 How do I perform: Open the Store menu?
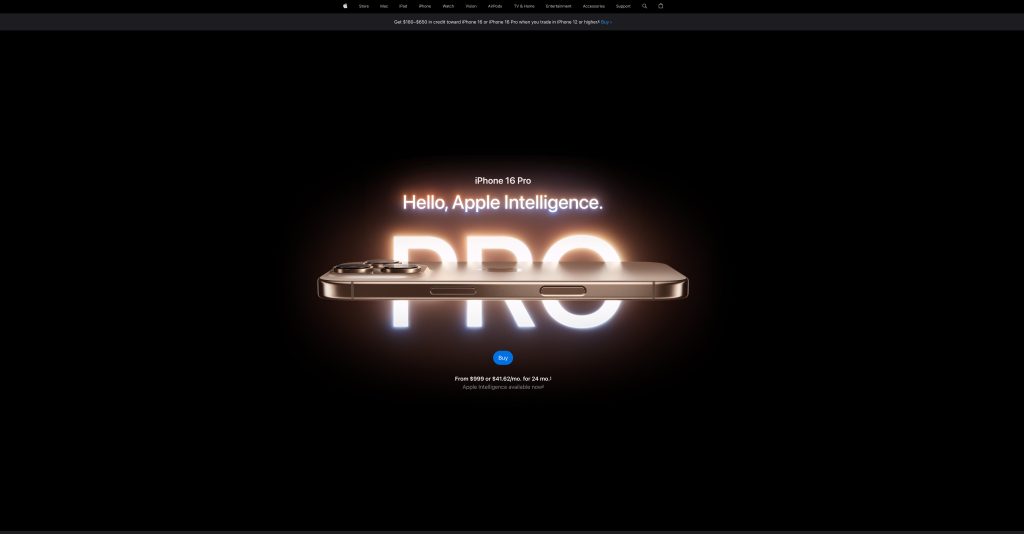364,6
